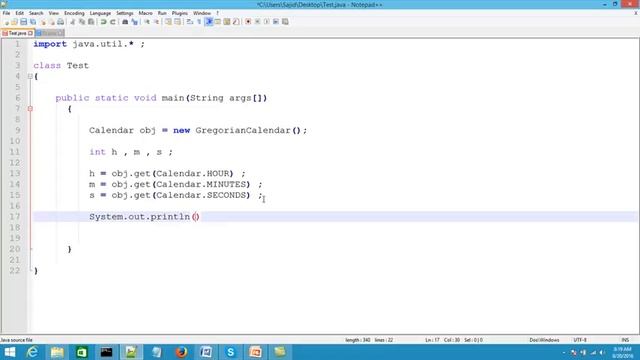The height and width of the screenshot is (360, 640).
Task: Click the Undo arrow icon
Action: click(103, 22)
